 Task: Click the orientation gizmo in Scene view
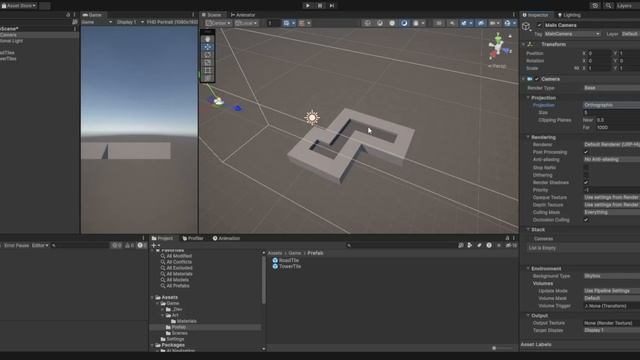coord(498,46)
